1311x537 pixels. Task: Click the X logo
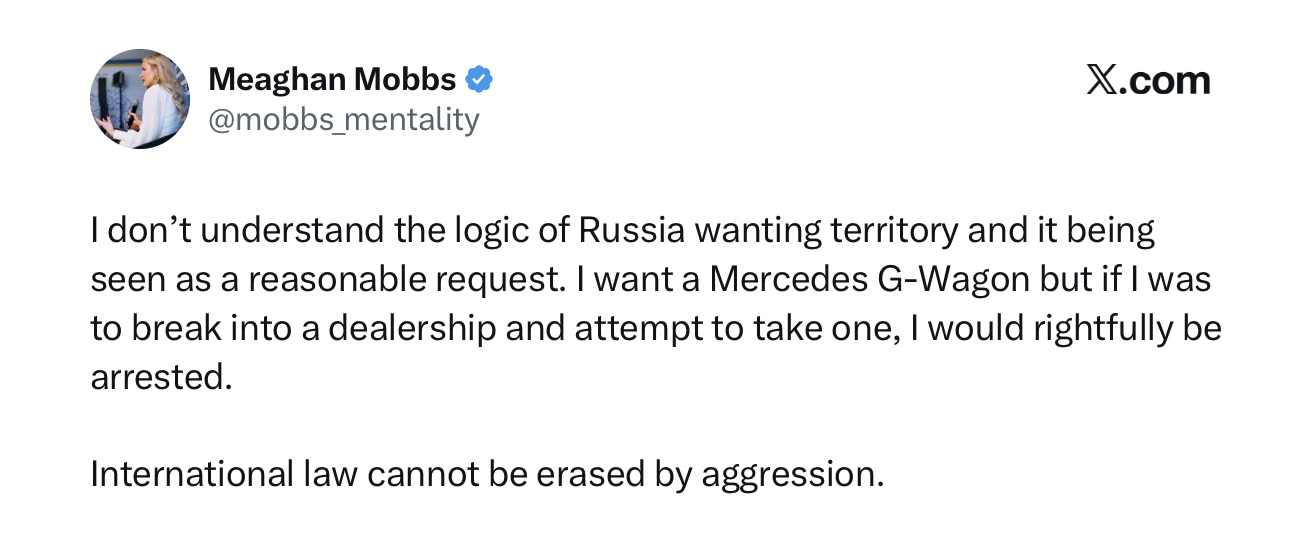(1100, 80)
